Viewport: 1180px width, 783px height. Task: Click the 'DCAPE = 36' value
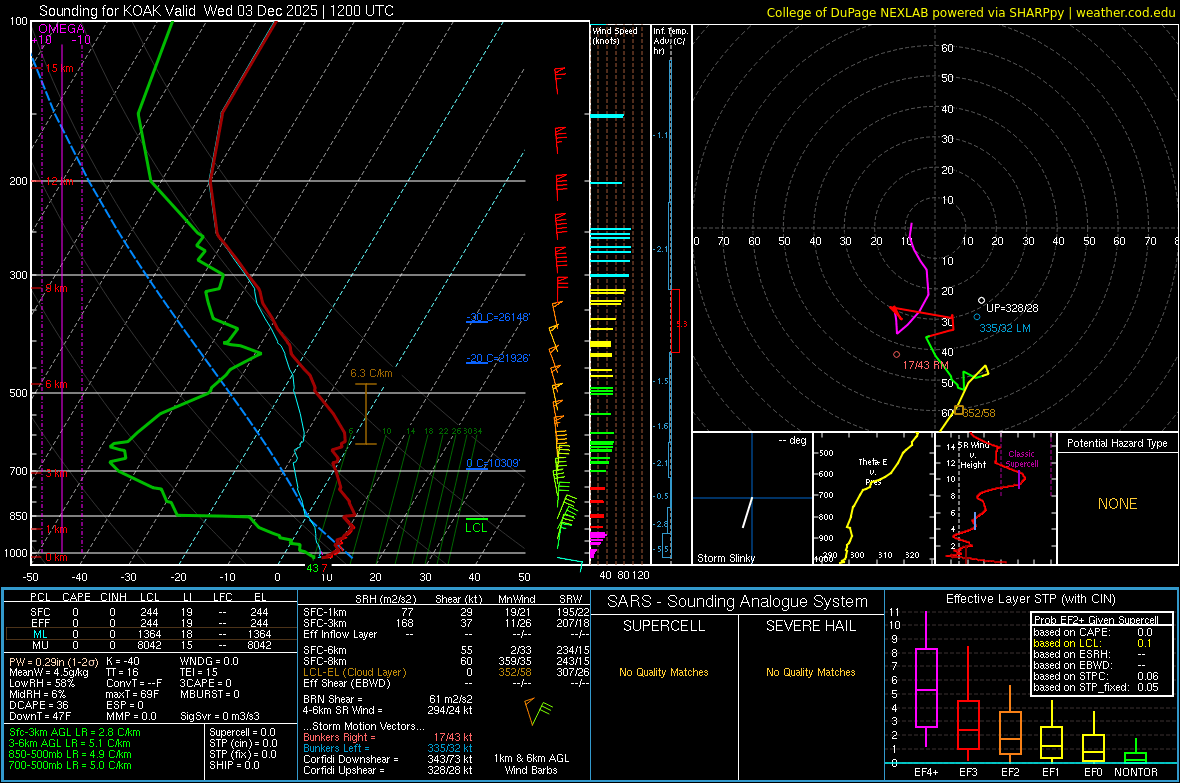click(x=38, y=705)
